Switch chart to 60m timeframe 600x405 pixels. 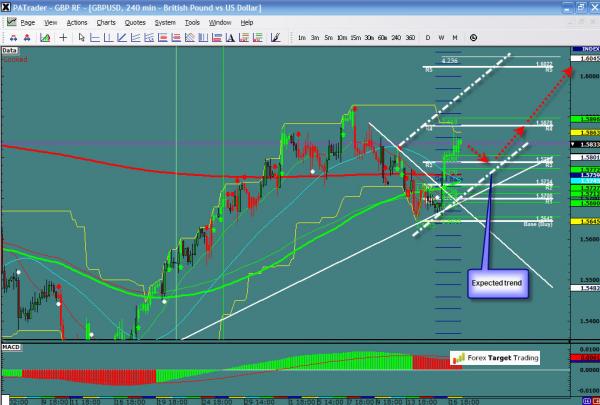pos(382,38)
